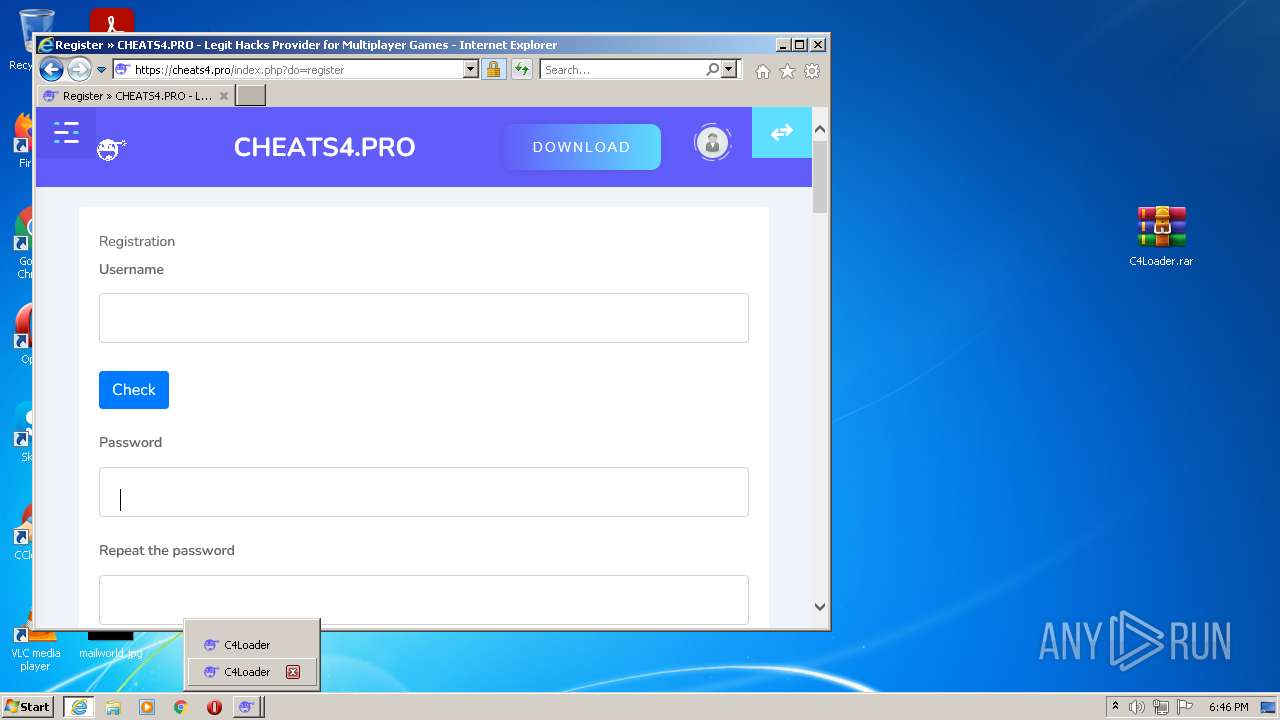Focus the Password input field
The image size is (1280, 720).
[424, 492]
